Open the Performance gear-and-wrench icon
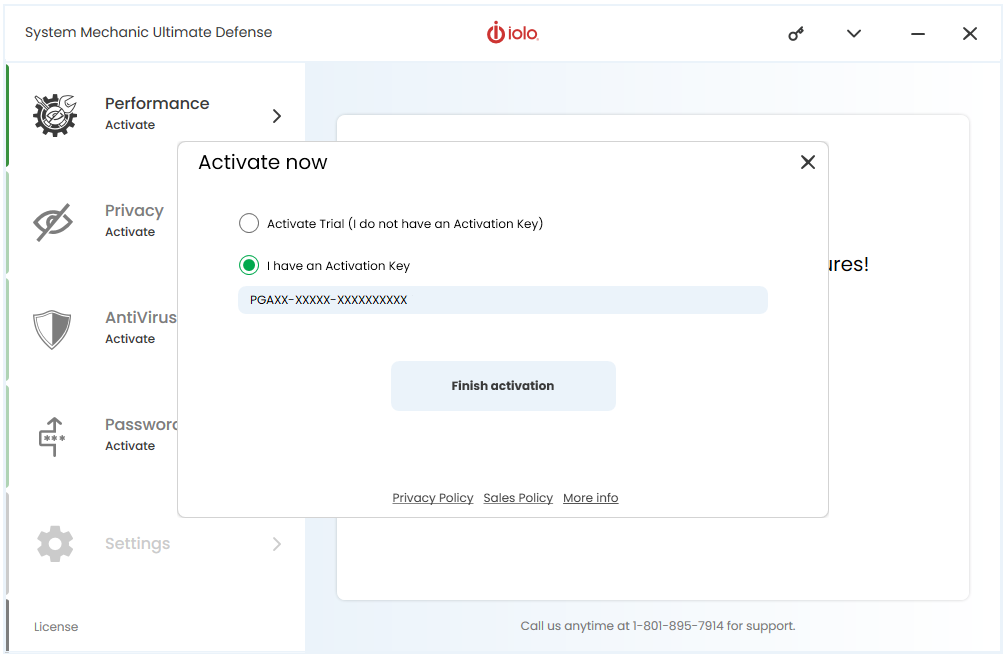The image size is (1008, 657). point(55,115)
